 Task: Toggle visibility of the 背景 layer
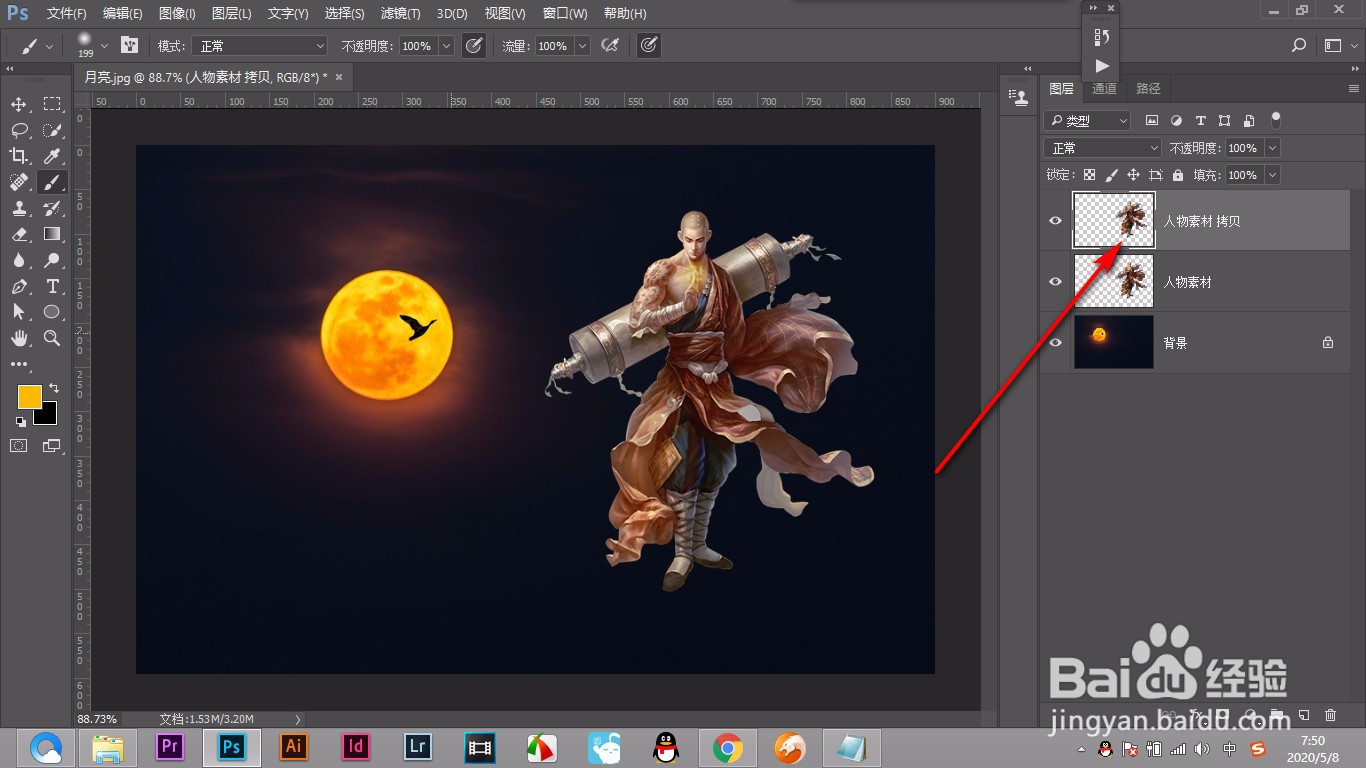click(x=1055, y=343)
